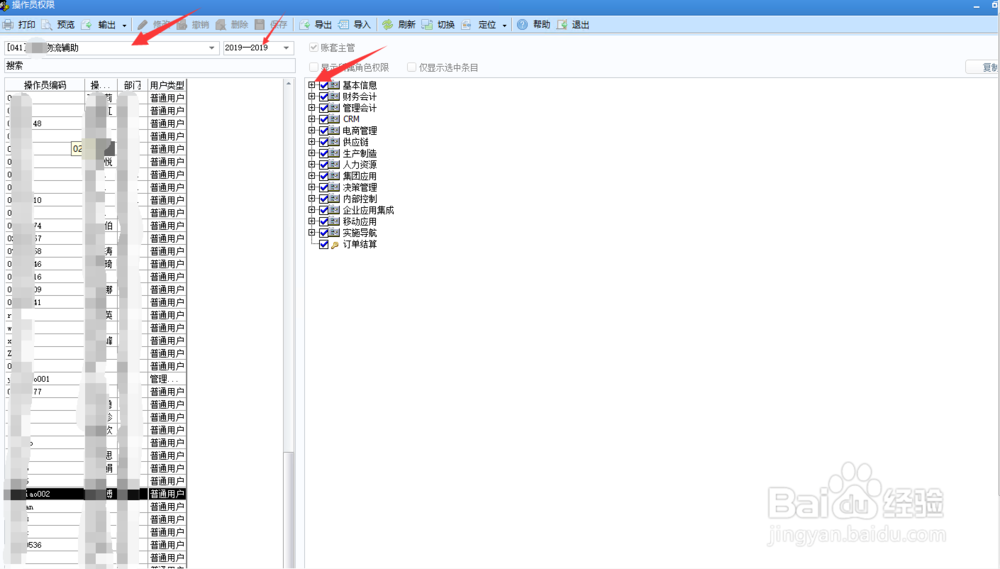Uncheck the 企业应用集成 permission checkbox
Screen dimensions: 1000x569
pyautogui.click(x=324, y=210)
